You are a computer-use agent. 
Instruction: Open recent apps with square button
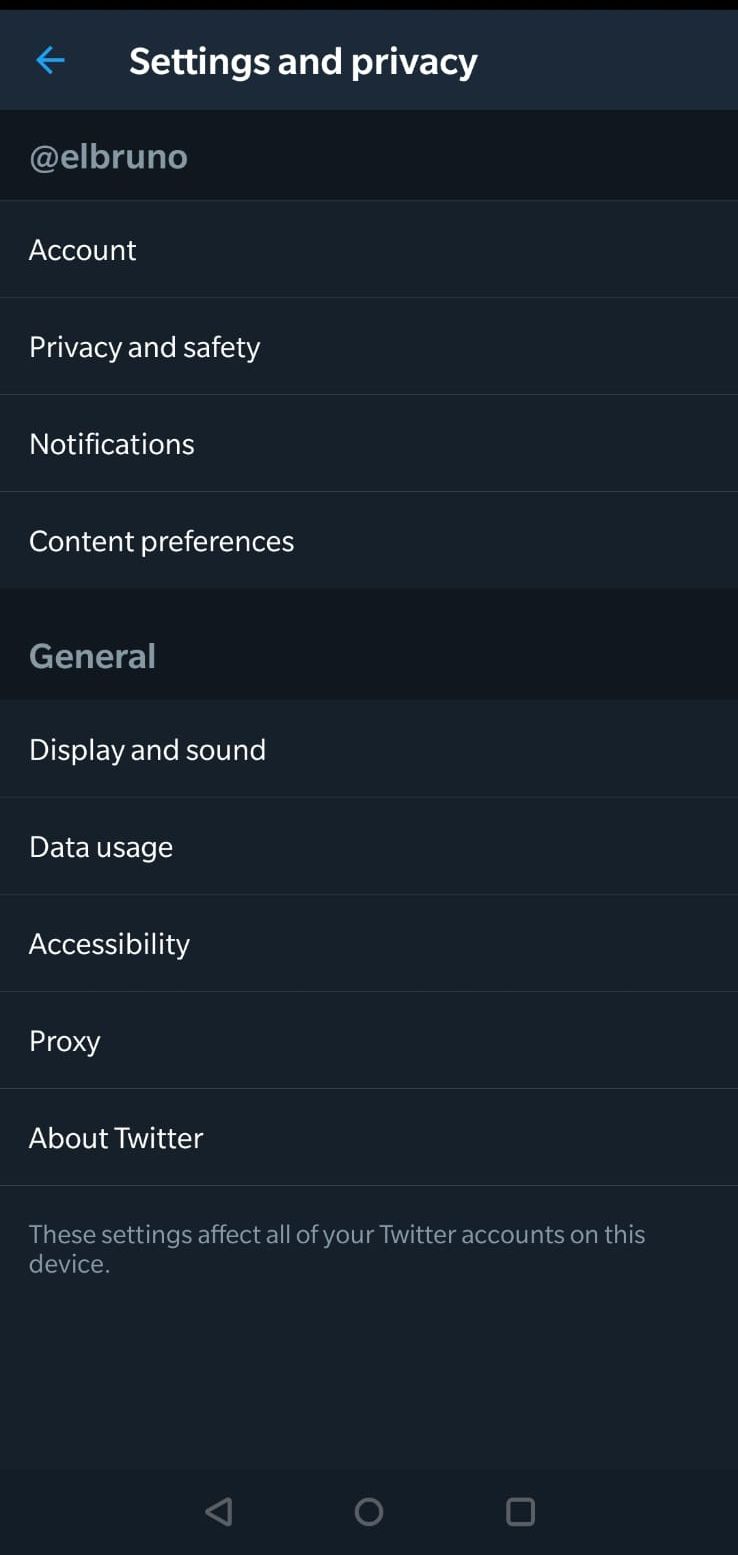click(520, 1511)
